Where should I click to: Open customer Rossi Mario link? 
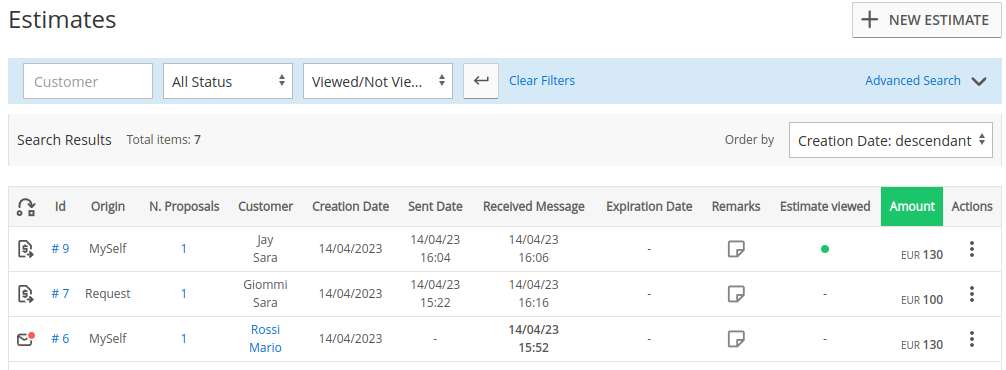tap(266, 339)
